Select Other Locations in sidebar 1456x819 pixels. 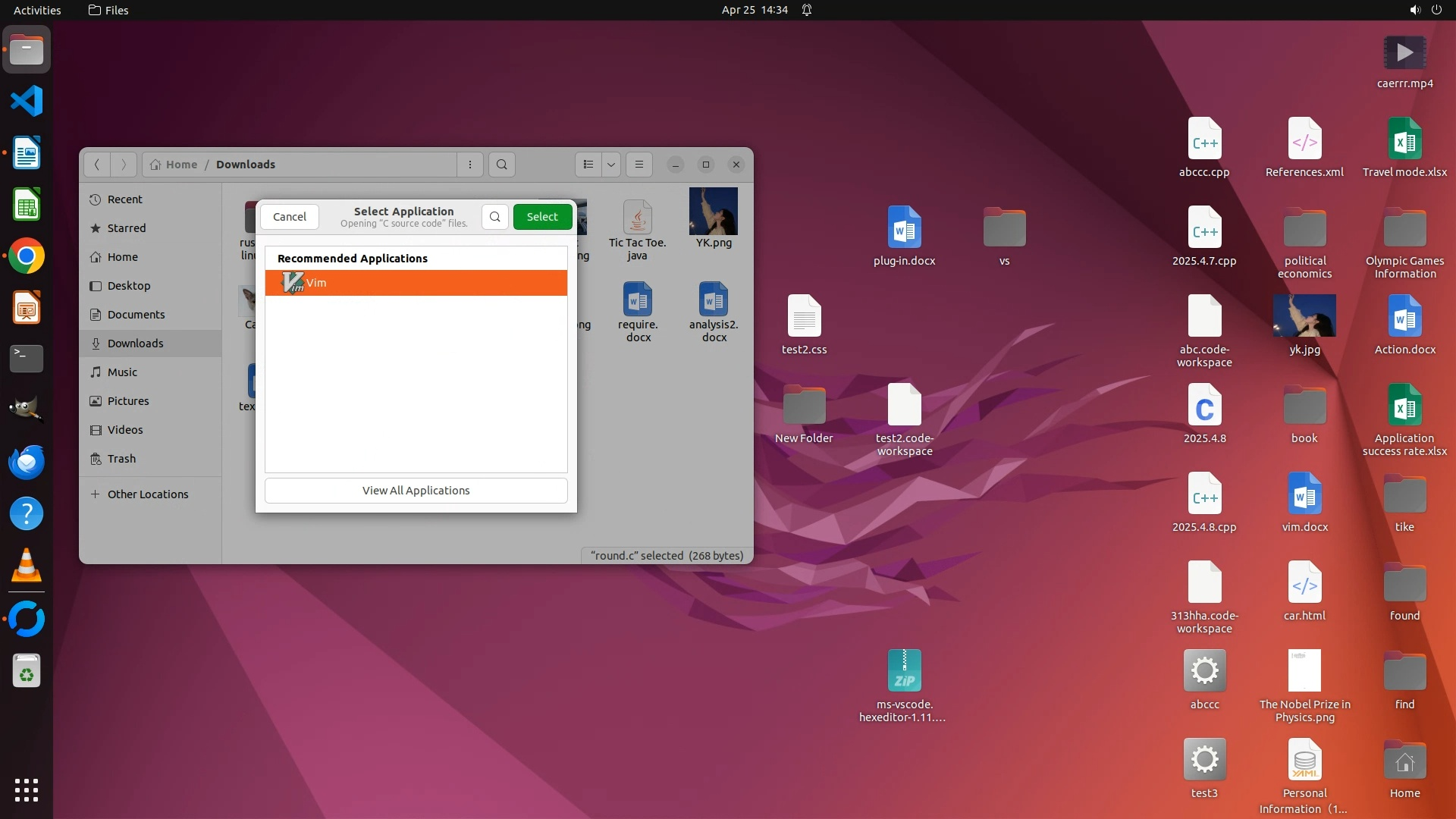tap(148, 494)
